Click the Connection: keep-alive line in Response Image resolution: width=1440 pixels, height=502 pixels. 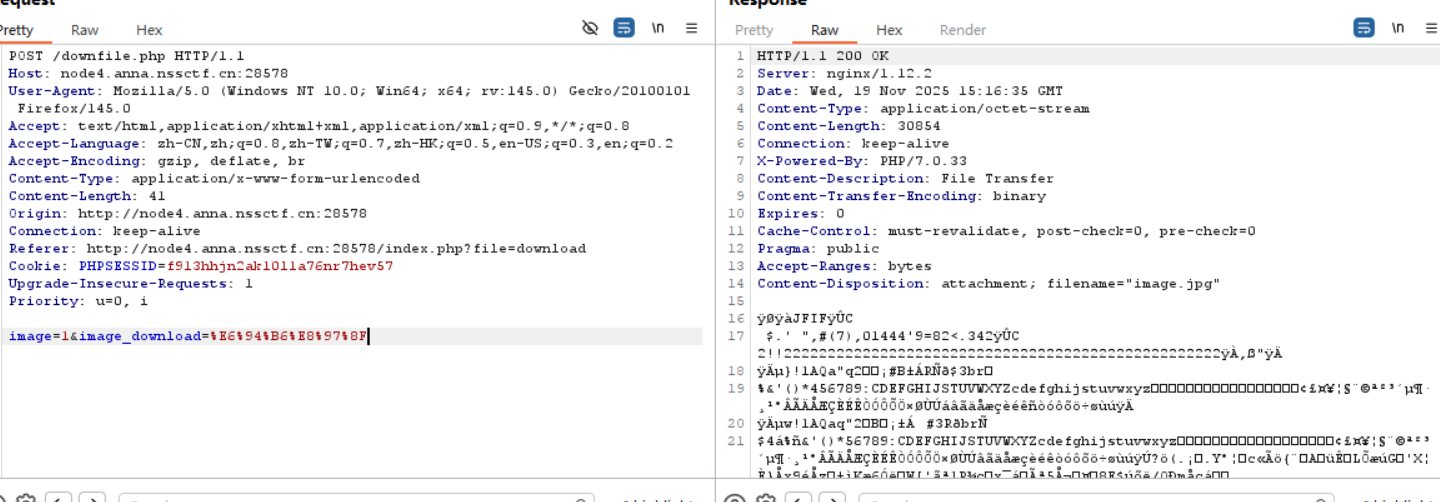[852, 143]
